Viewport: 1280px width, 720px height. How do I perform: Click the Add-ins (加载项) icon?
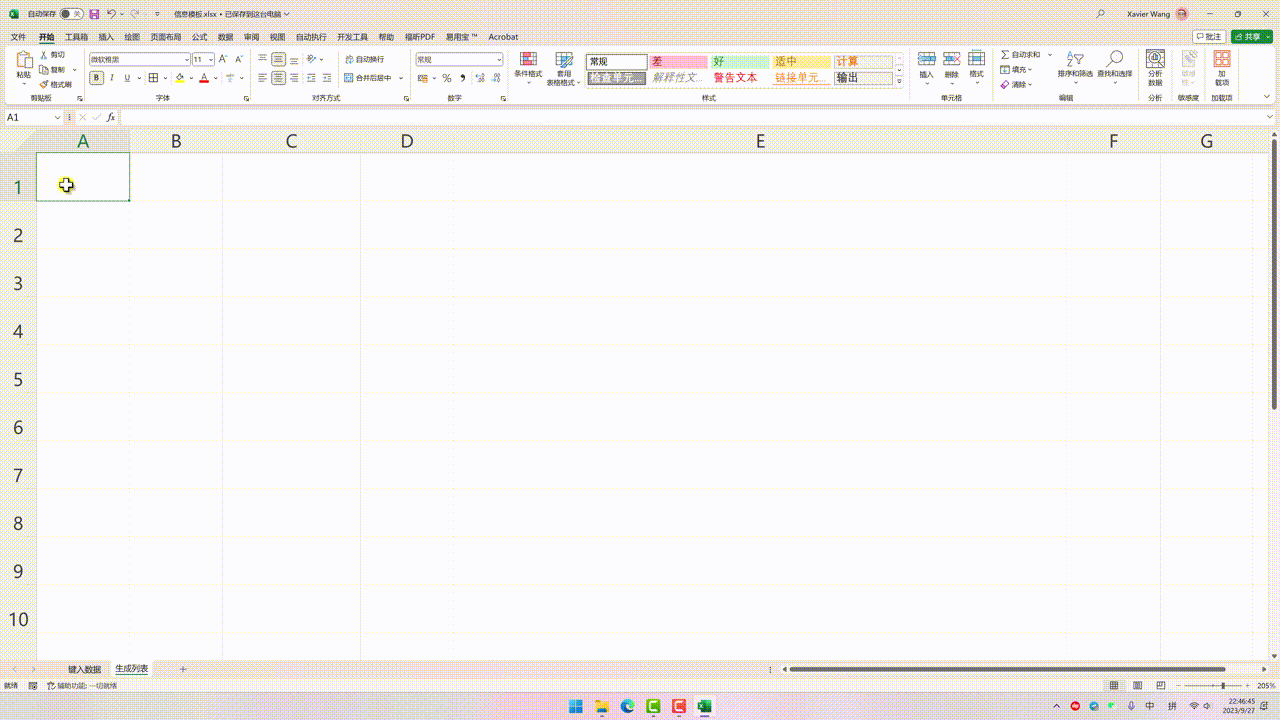pos(1222,67)
